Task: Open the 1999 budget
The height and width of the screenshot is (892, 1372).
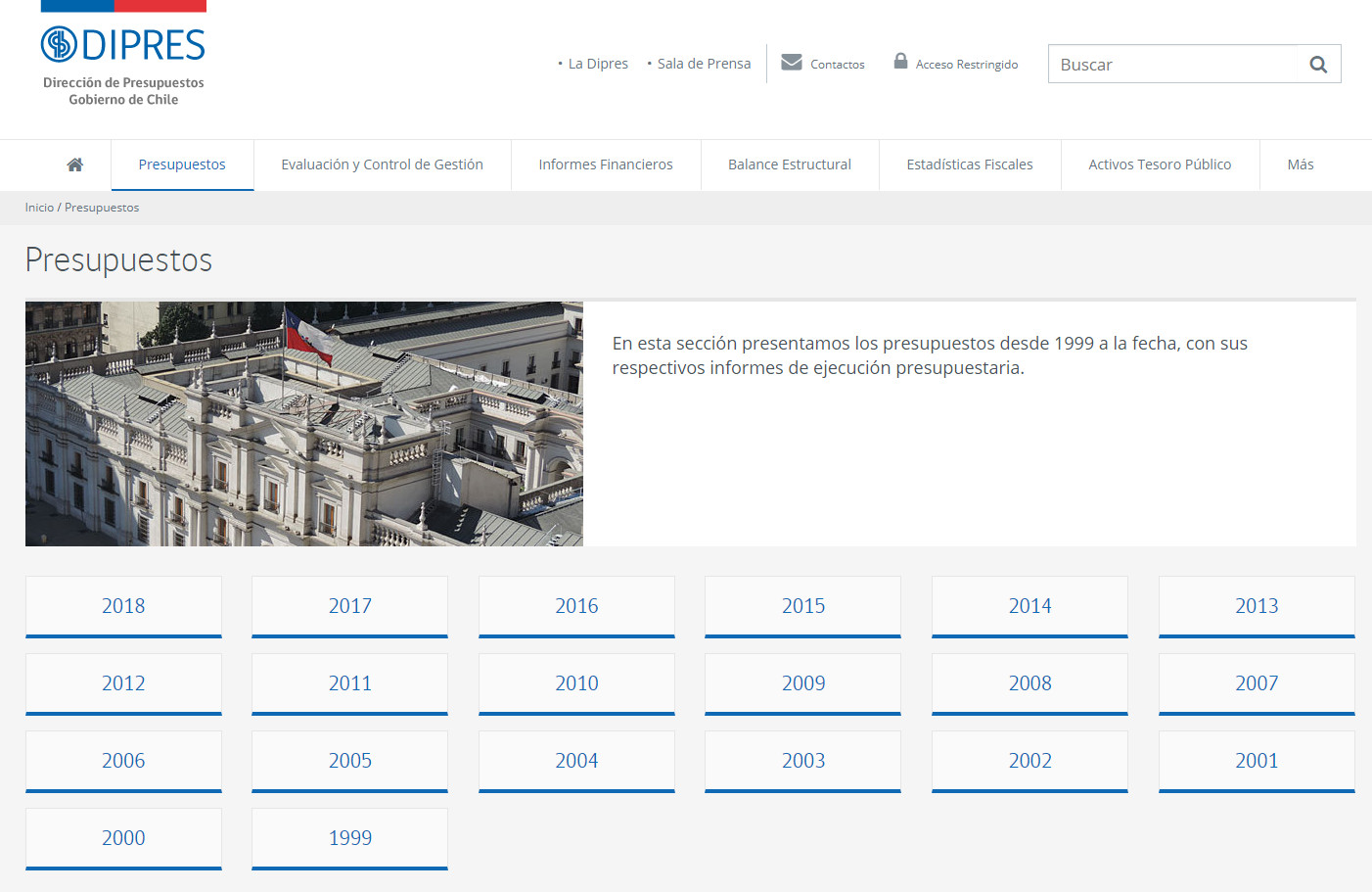Action: (349, 838)
